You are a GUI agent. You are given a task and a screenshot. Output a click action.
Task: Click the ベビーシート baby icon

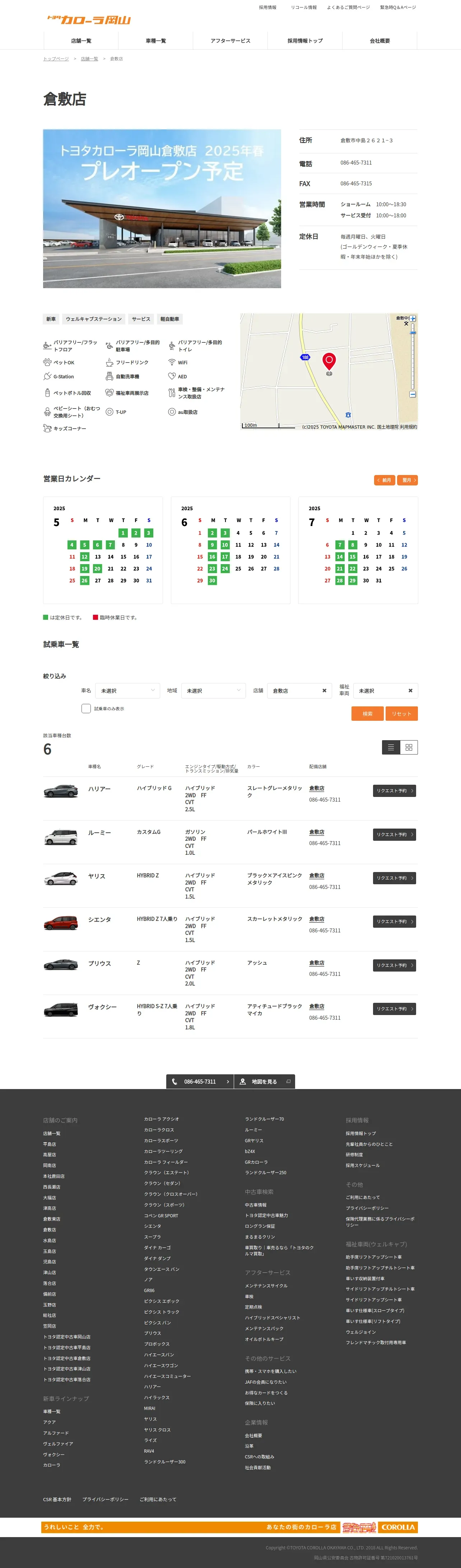(x=47, y=412)
